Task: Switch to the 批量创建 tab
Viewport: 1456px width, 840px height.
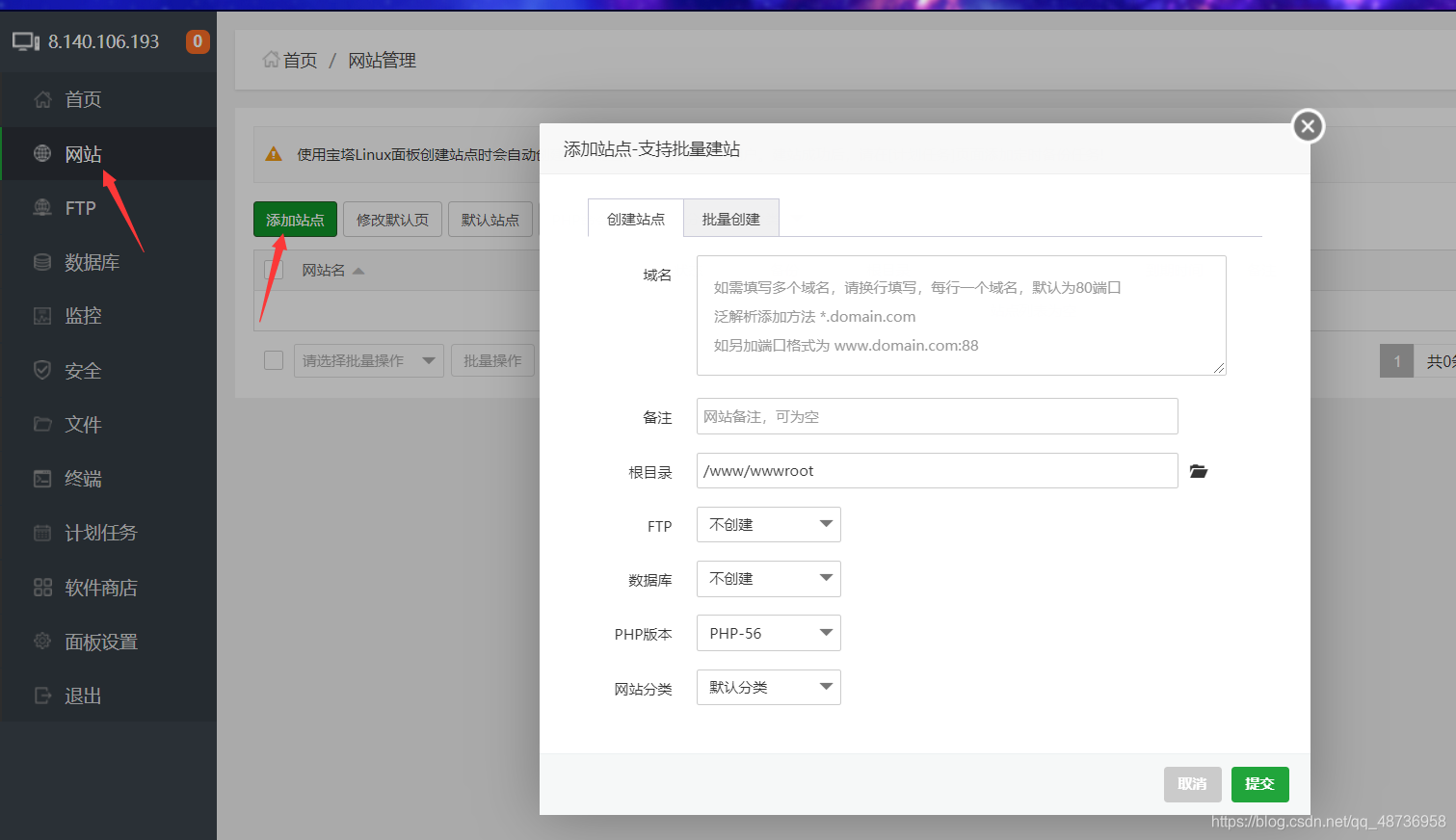Action: (x=731, y=219)
